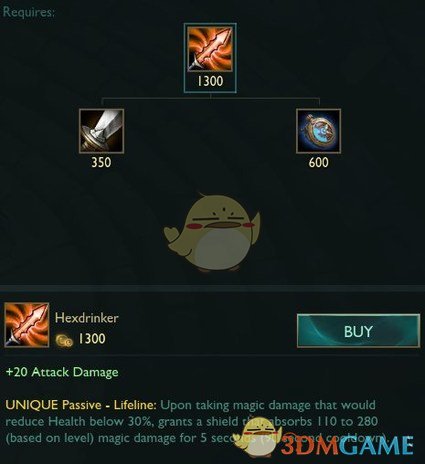
Task: Select the +20 Attack Damage stat line
Action: point(62,372)
